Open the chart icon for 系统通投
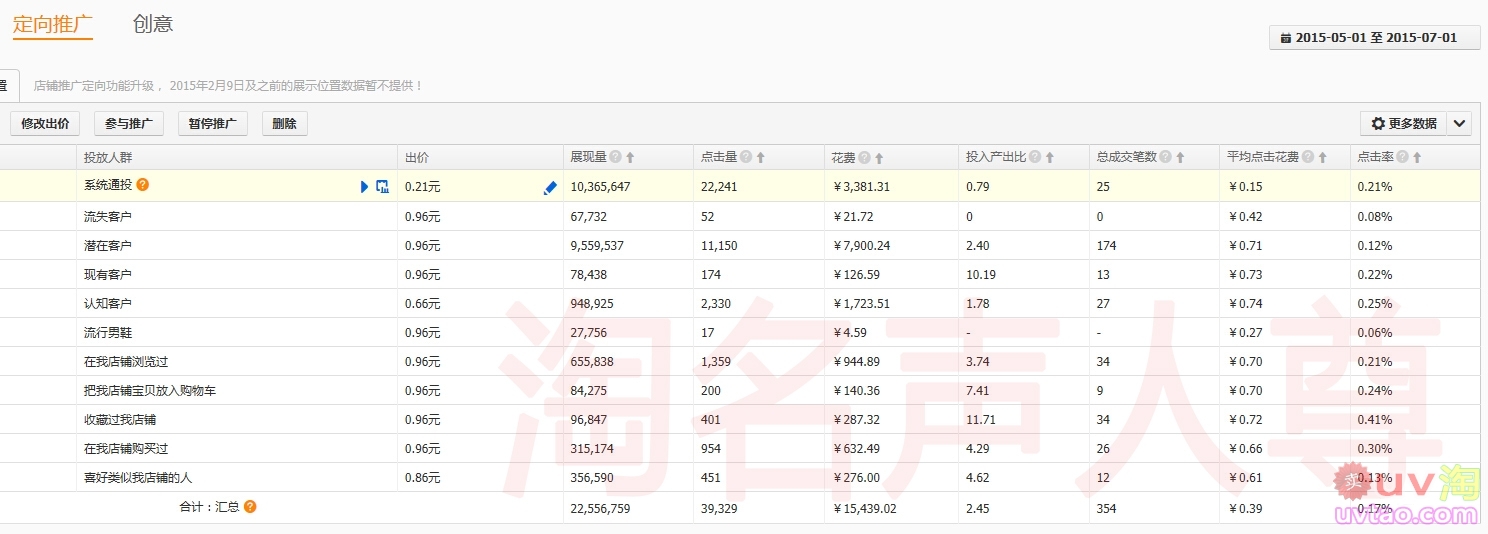1488x534 pixels. [x=382, y=186]
